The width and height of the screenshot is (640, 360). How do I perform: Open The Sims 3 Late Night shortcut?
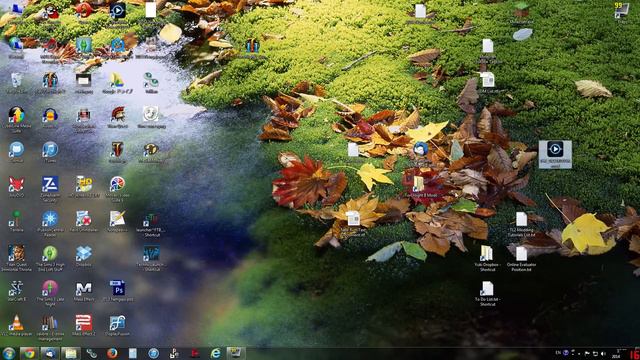pos(50,289)
